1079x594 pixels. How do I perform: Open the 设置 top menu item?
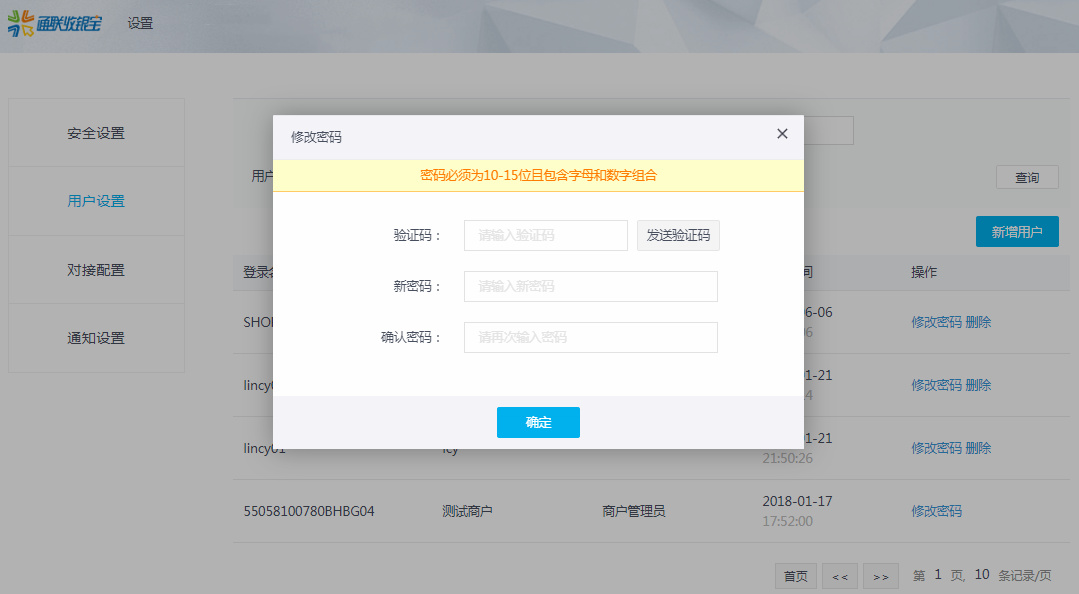[140, 23]
